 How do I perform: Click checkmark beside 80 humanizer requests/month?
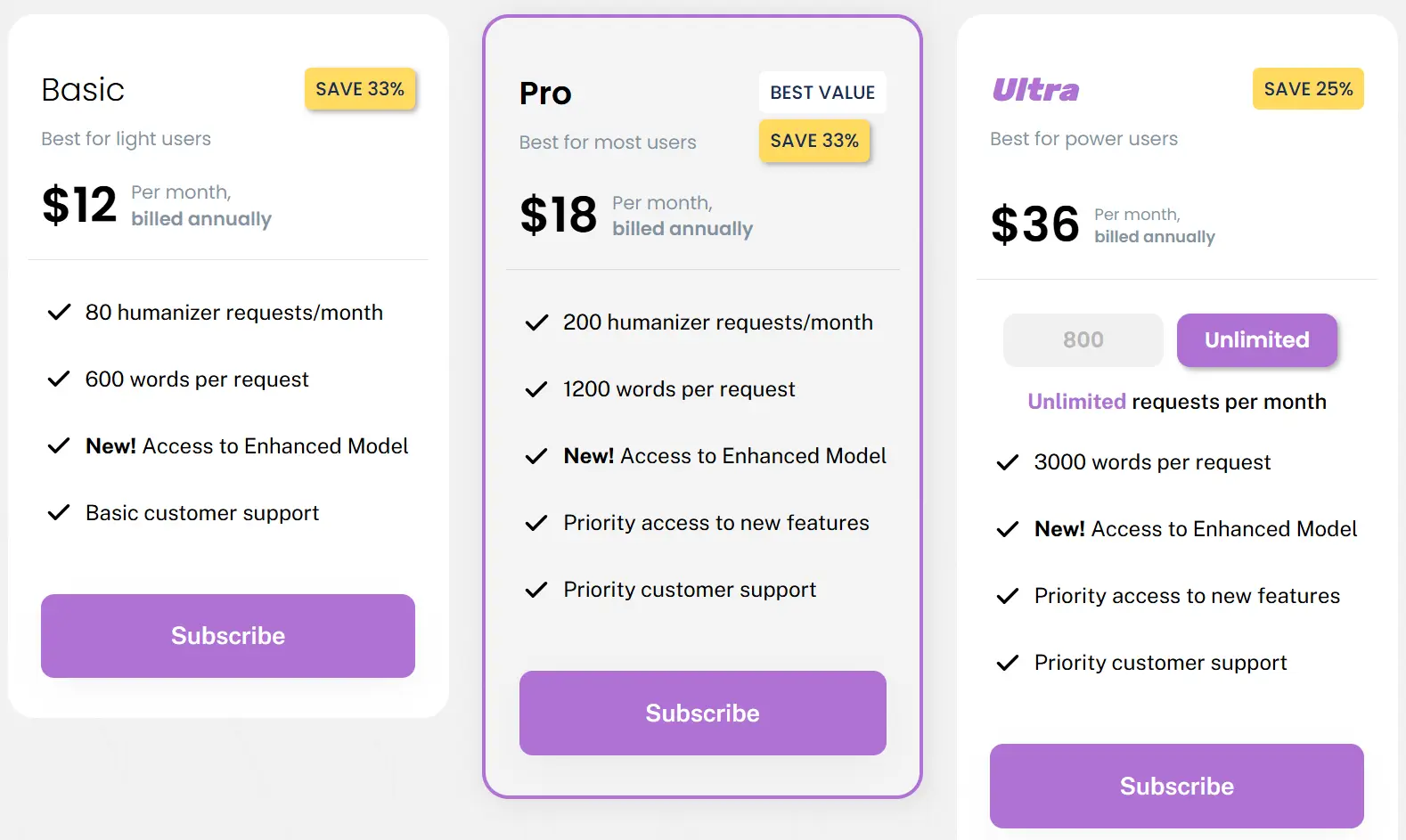click(59, 313)
